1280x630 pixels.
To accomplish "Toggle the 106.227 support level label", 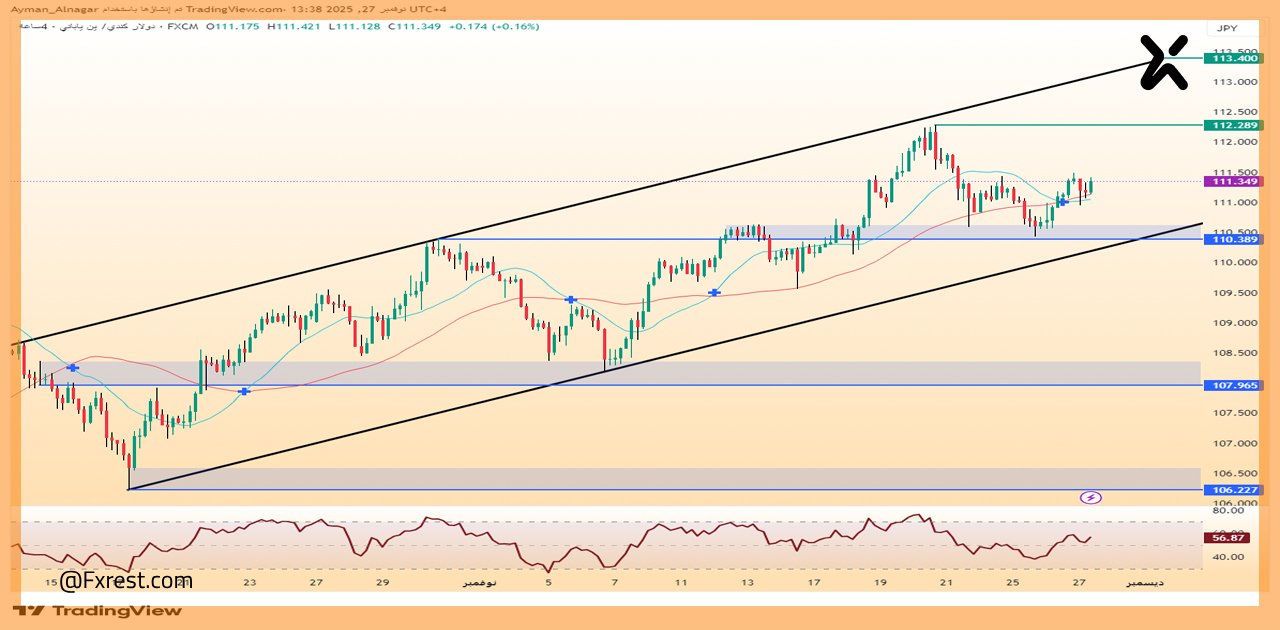I will 1232,490.
